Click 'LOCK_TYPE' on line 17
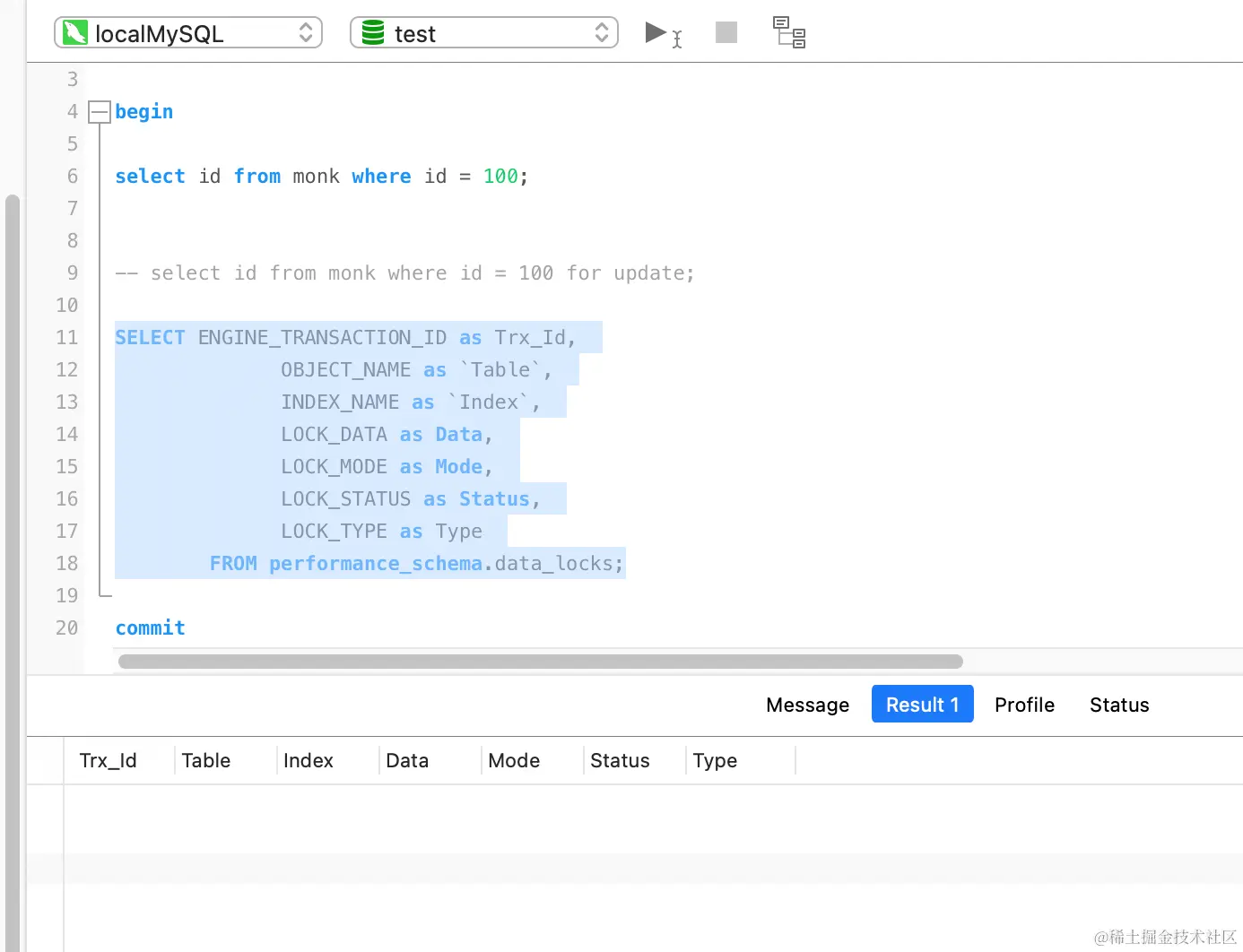Screen dimensions: 1243x952 pos(334,532)
